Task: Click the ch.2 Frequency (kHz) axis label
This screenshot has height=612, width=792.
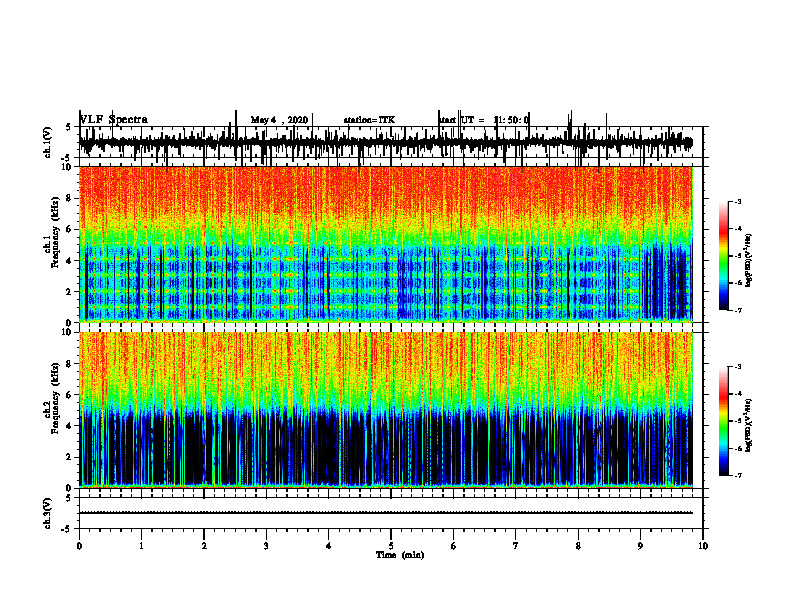Action: [x=52, y=398]
